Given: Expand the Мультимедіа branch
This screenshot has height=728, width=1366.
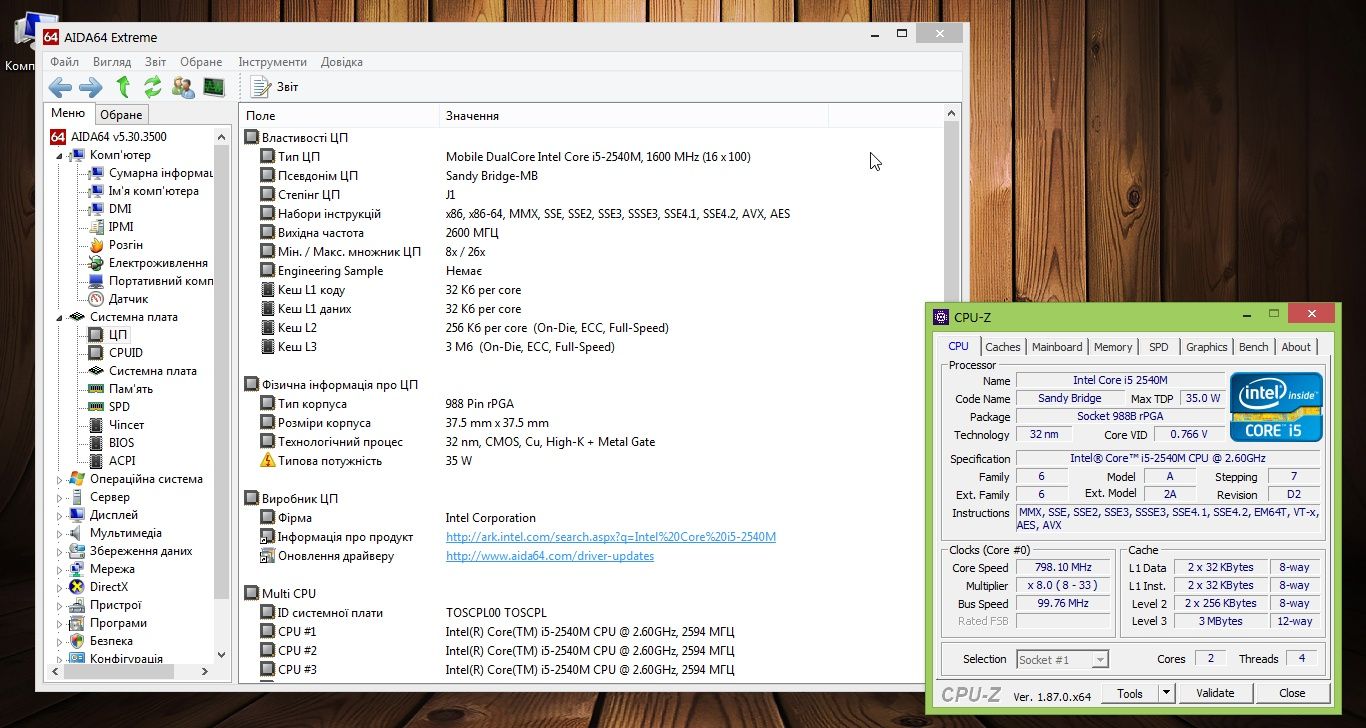Looking at the screenshot, I should coord(59,533).
